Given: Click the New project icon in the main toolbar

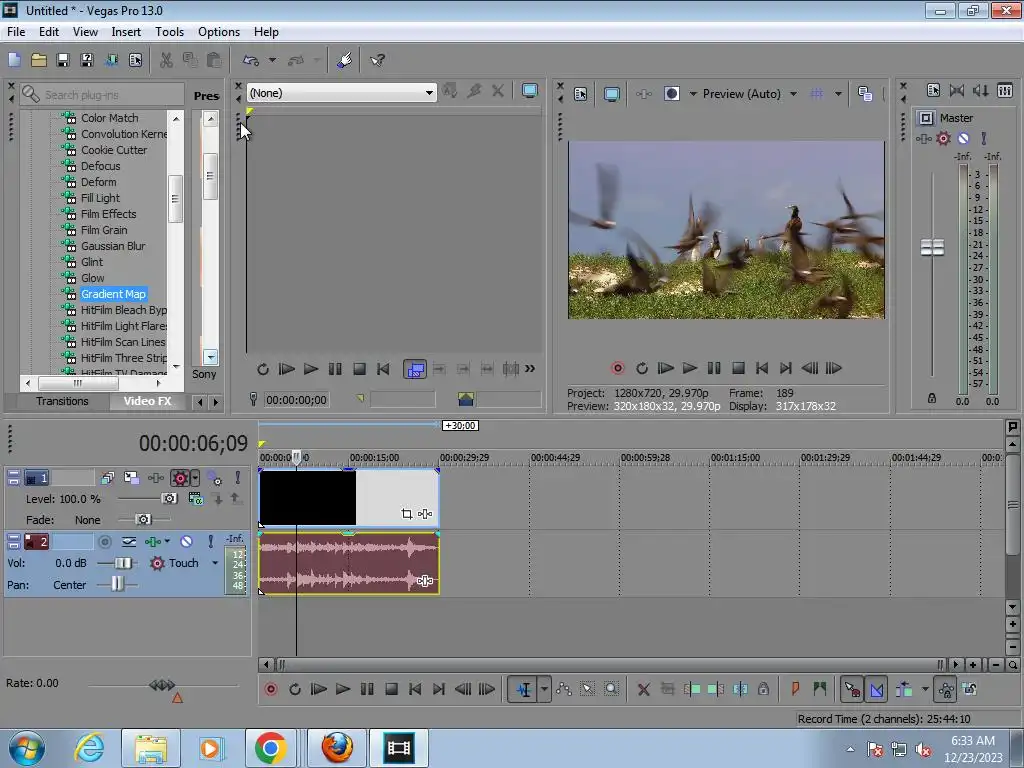Looking at the screenshot, I should 14,60.
